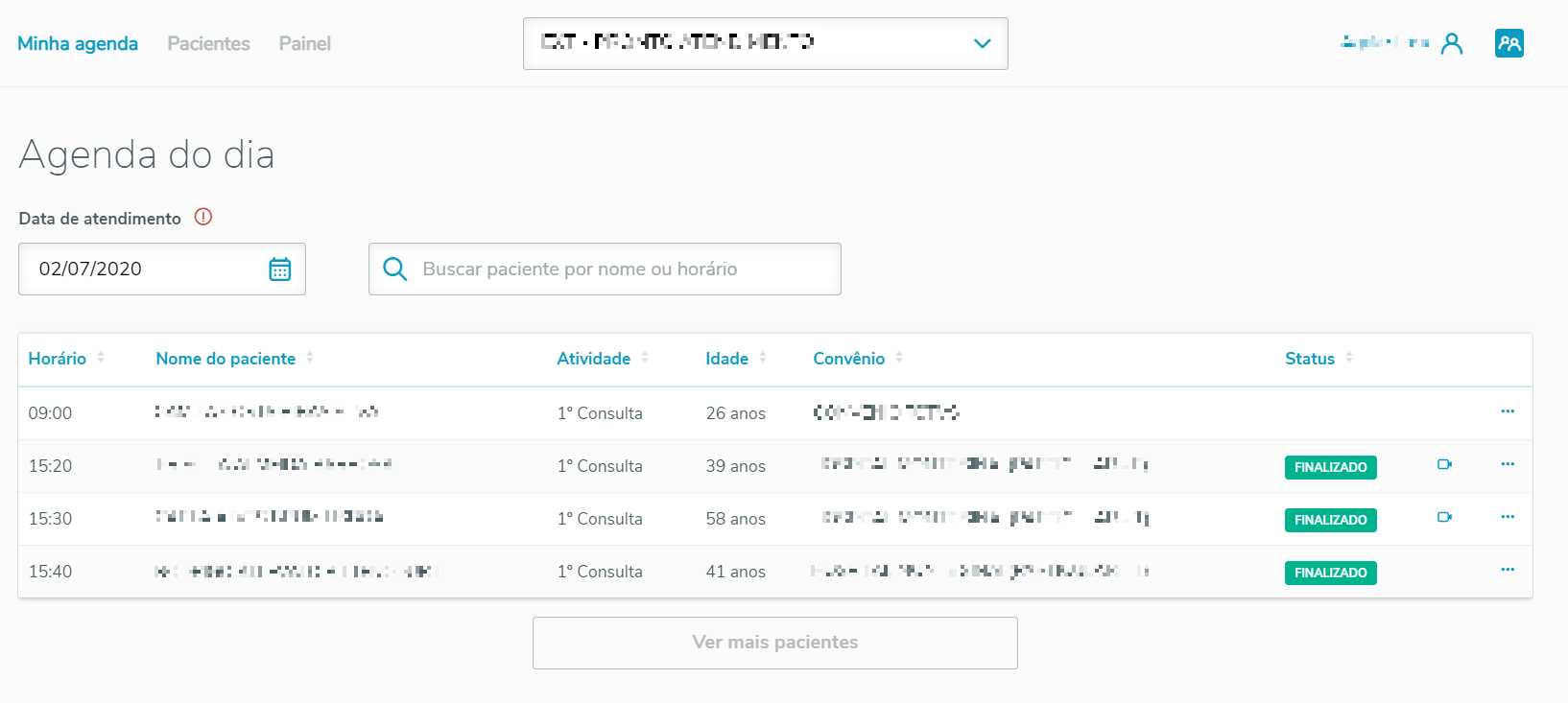
Task: Click the search magnifier icon
Action: tap(394, 269)
